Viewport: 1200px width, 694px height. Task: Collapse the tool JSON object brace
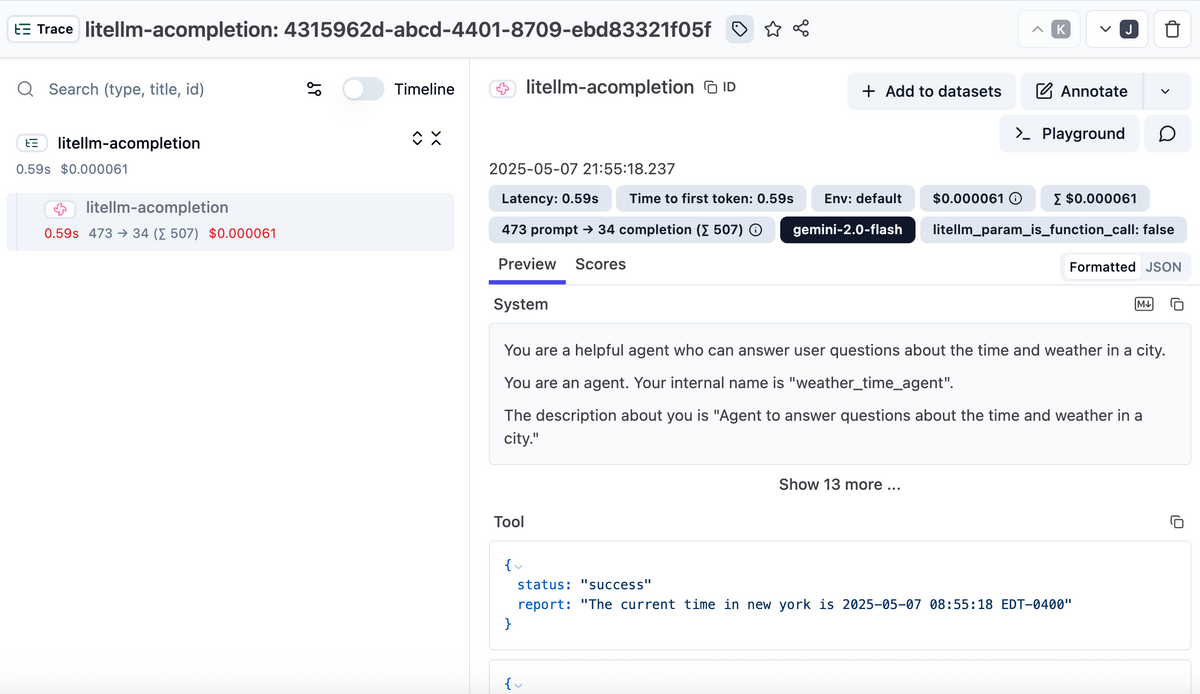click(x=518, y=567)
